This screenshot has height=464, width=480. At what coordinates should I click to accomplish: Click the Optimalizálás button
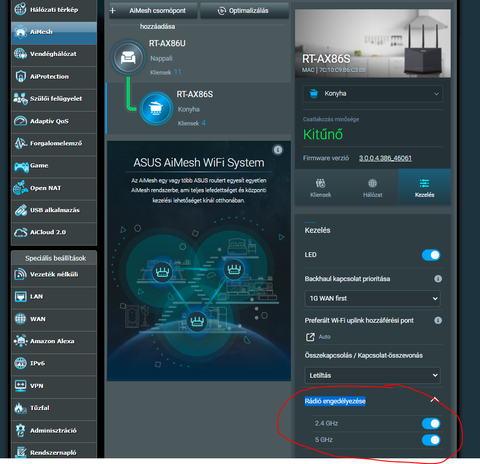pyautogui.click(x=244, y=11)
